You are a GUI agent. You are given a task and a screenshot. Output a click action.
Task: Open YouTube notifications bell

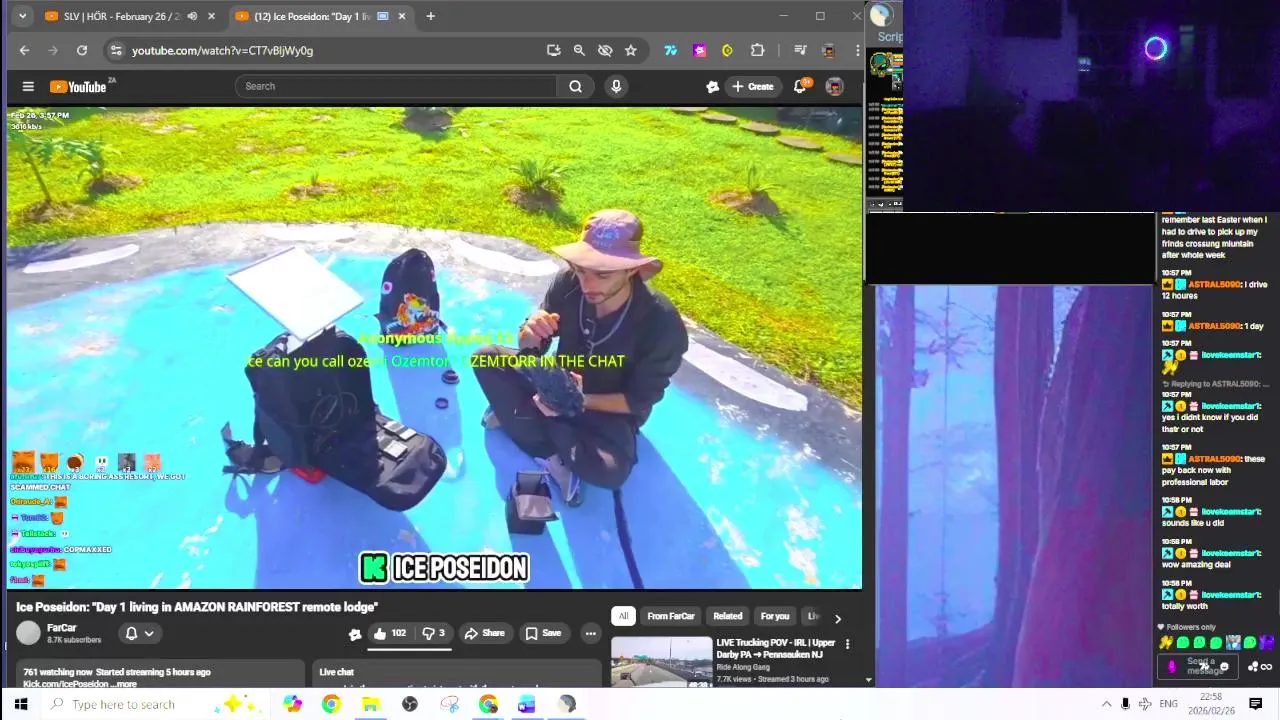(x=800, y=87)
